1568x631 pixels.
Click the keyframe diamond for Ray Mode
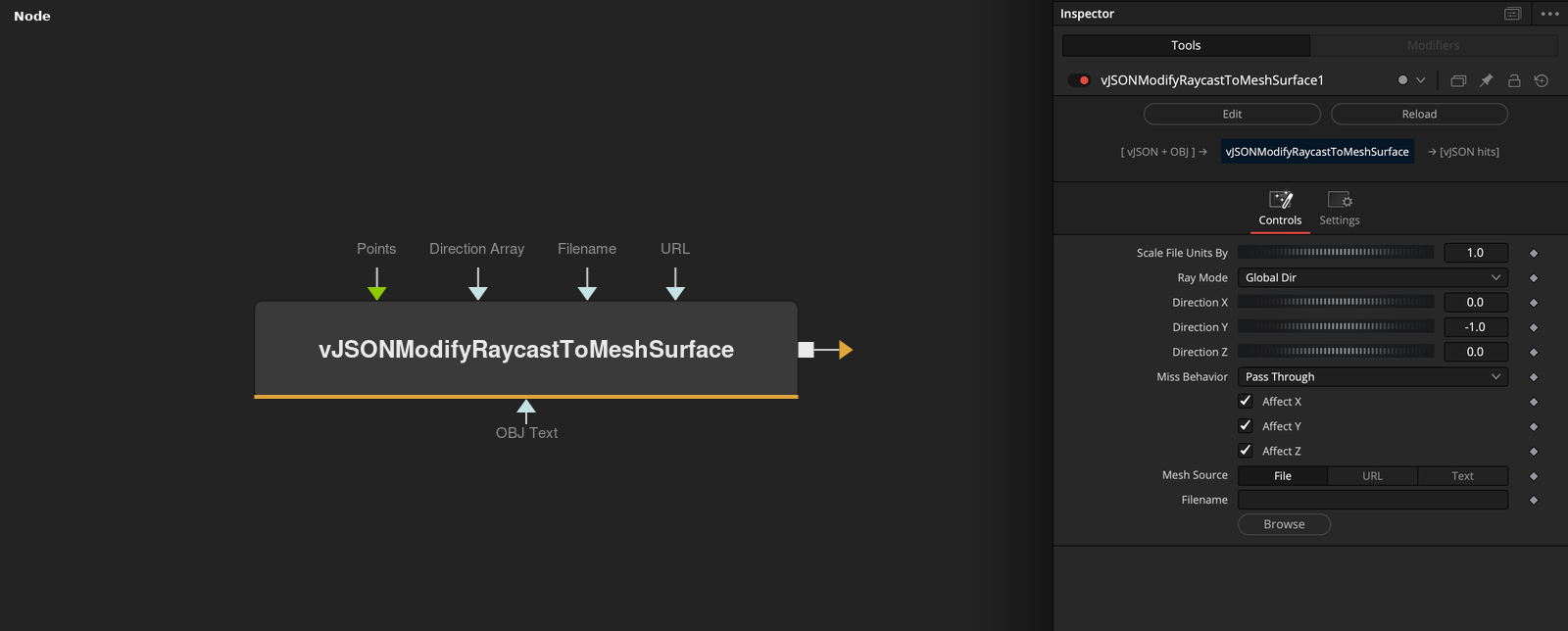(1534, 278)
